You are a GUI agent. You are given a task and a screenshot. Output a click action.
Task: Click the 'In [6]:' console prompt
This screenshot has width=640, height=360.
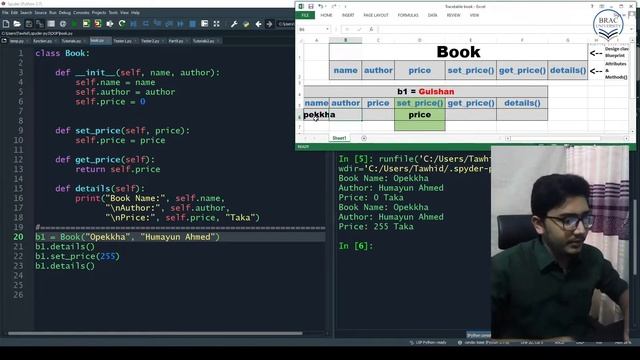click(356, 246)
